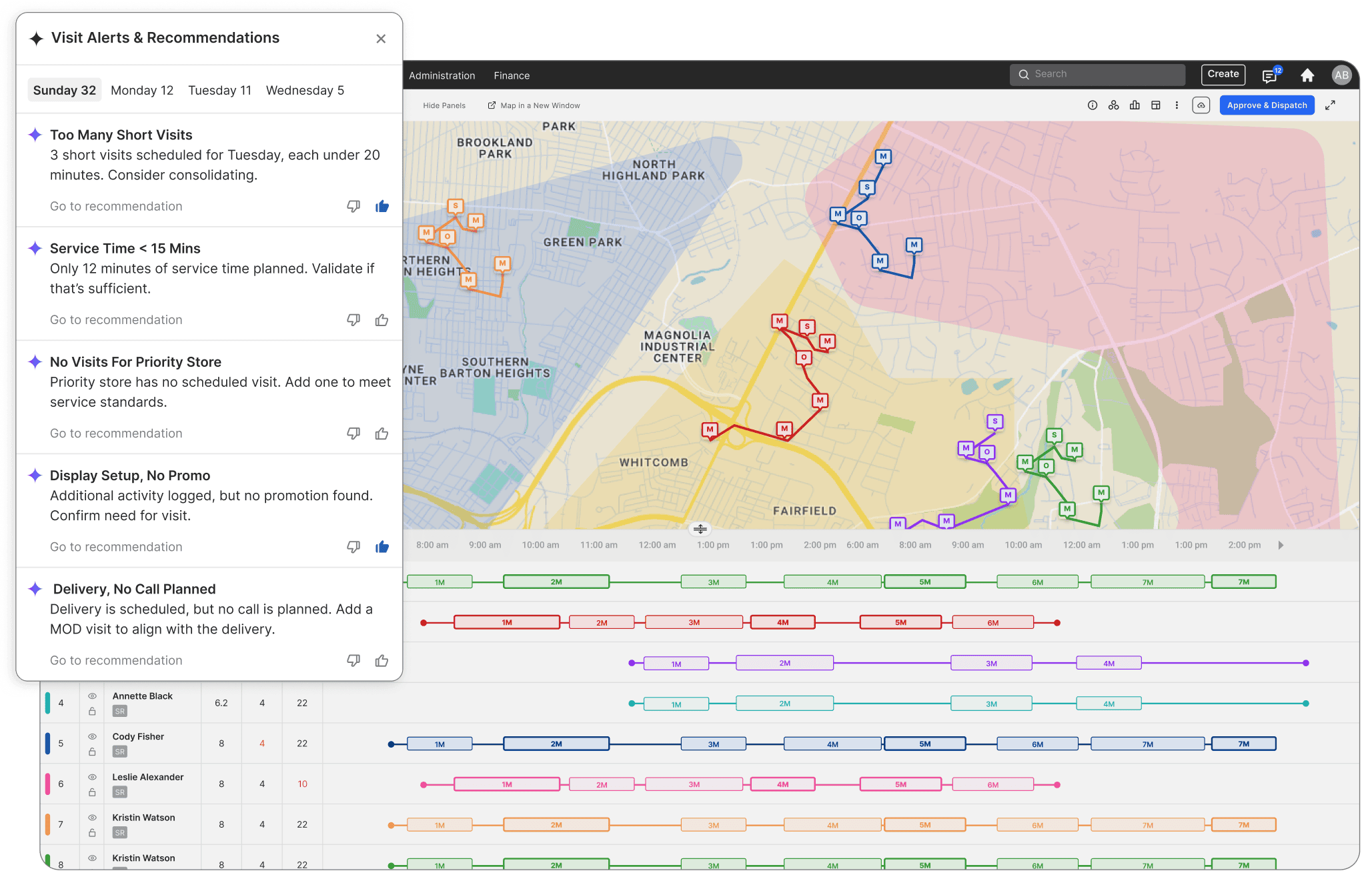Switch to the Tuesday 11 tab
Viewport: 1372px width, 889px height.
pyautogui.click(x=219, y=90)
